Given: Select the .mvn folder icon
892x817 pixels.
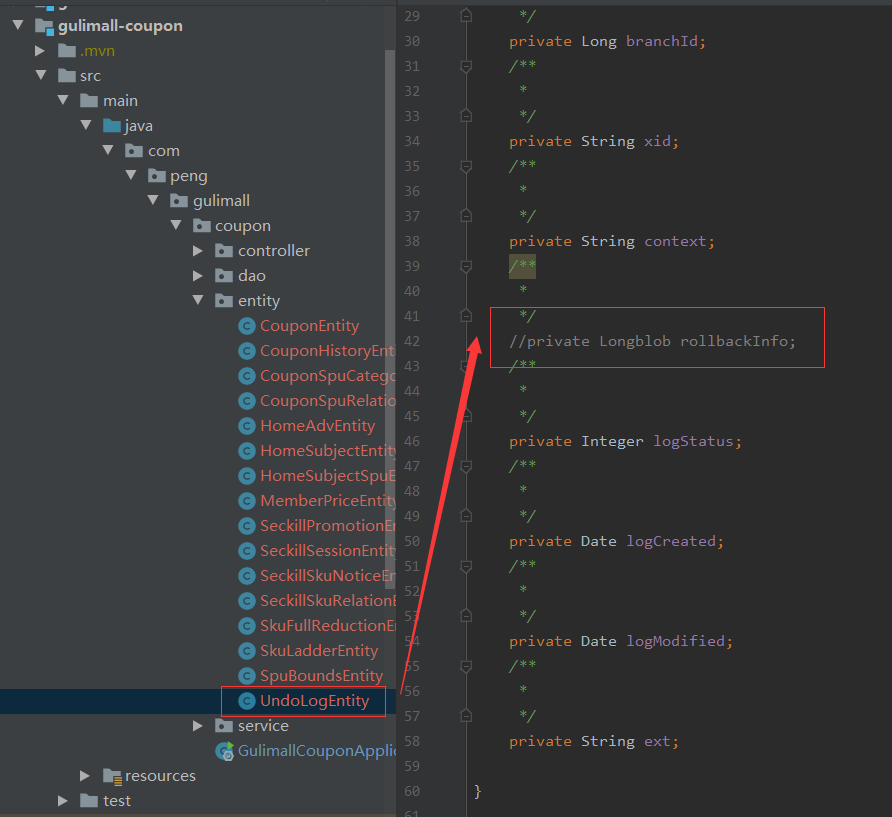Looking at the screenshot, I should [67, 51].
